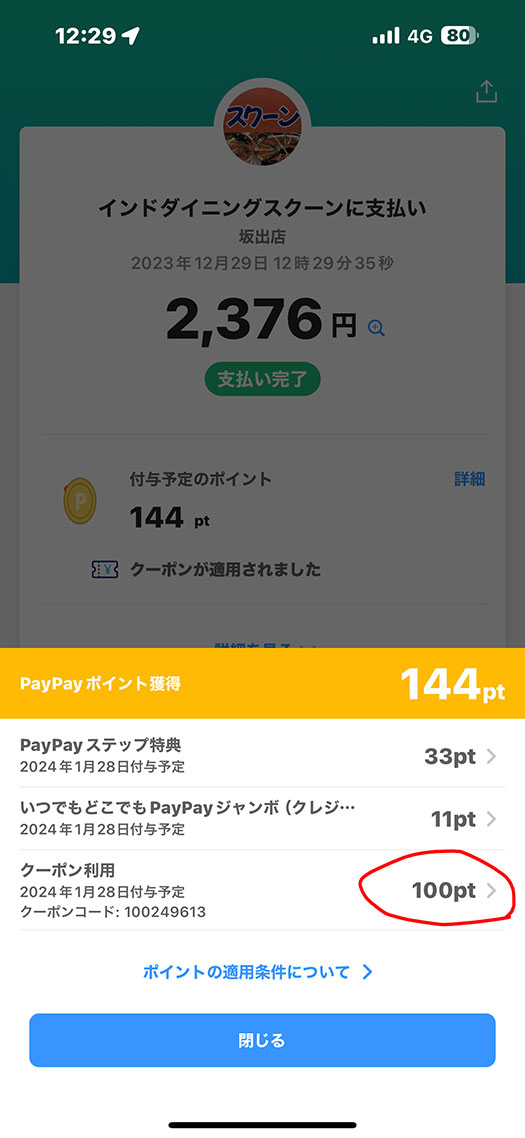Open ポイントの適用条件について link
This screenshot has width=525, height=1138.
[x=246, y=972]
